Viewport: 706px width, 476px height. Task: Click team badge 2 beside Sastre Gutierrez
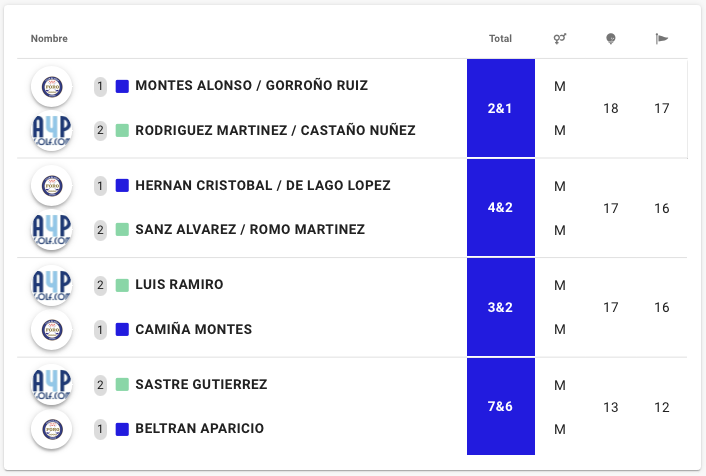(100, 385)
